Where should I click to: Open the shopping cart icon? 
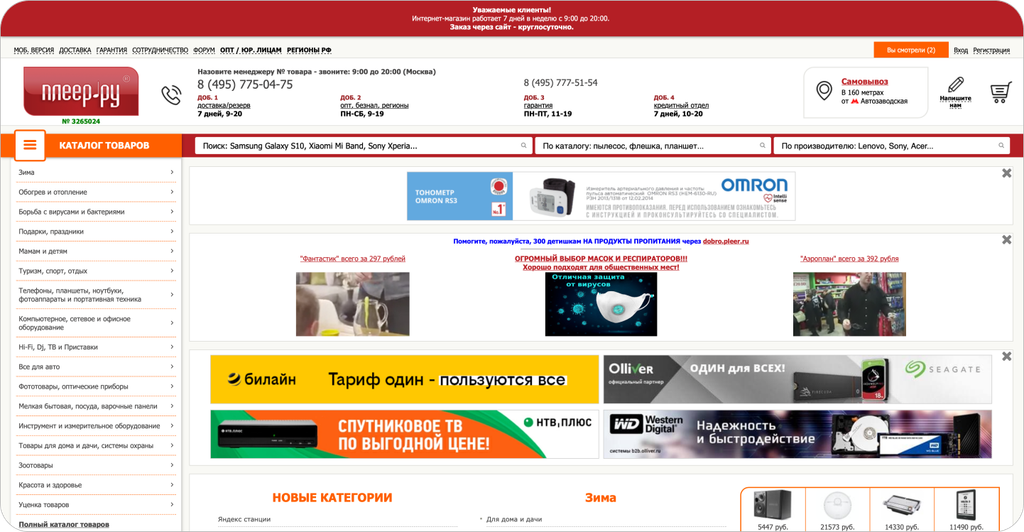coord(1000,92)
